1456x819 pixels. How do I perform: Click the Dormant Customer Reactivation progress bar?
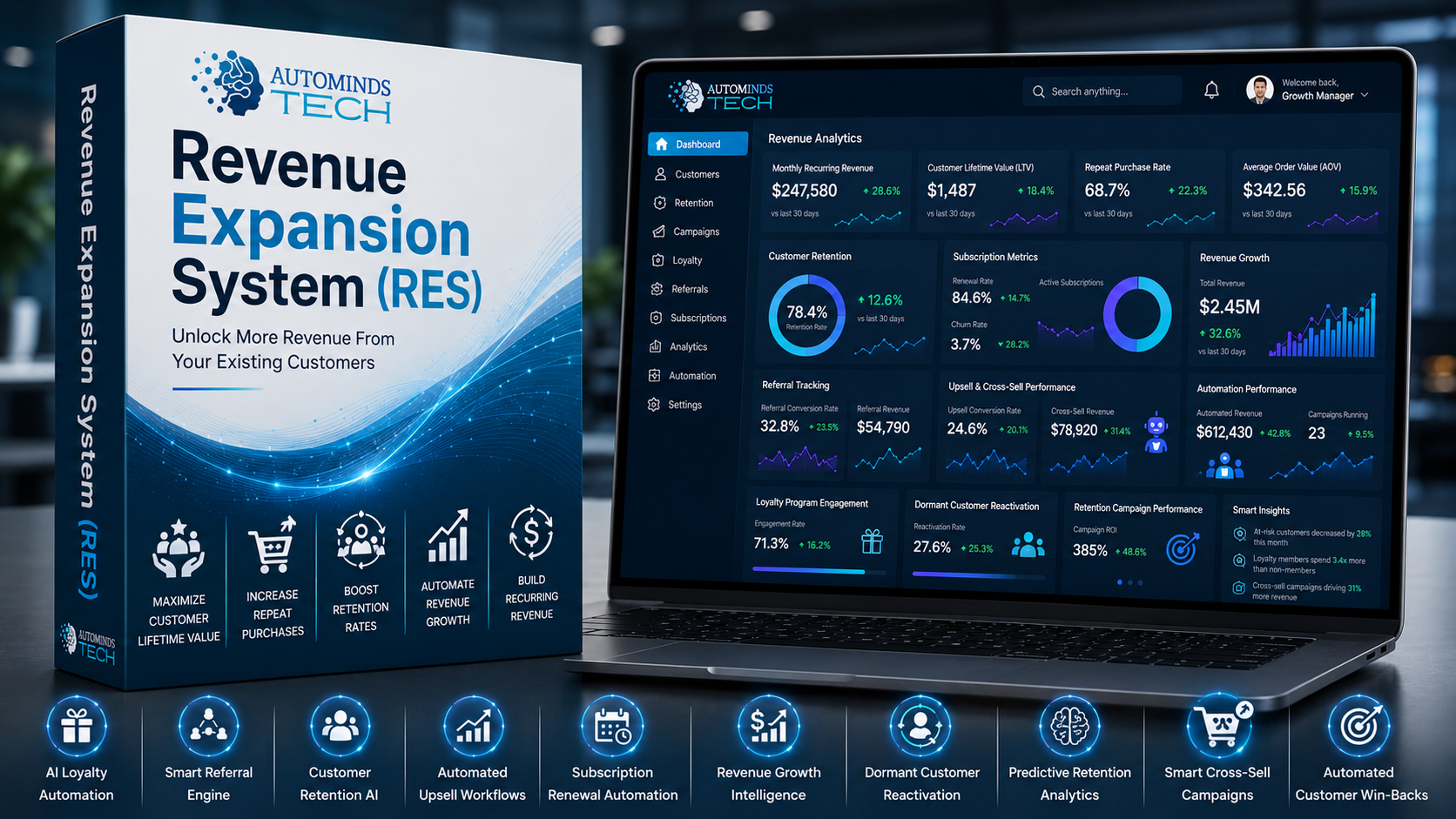tap(977, 574)
